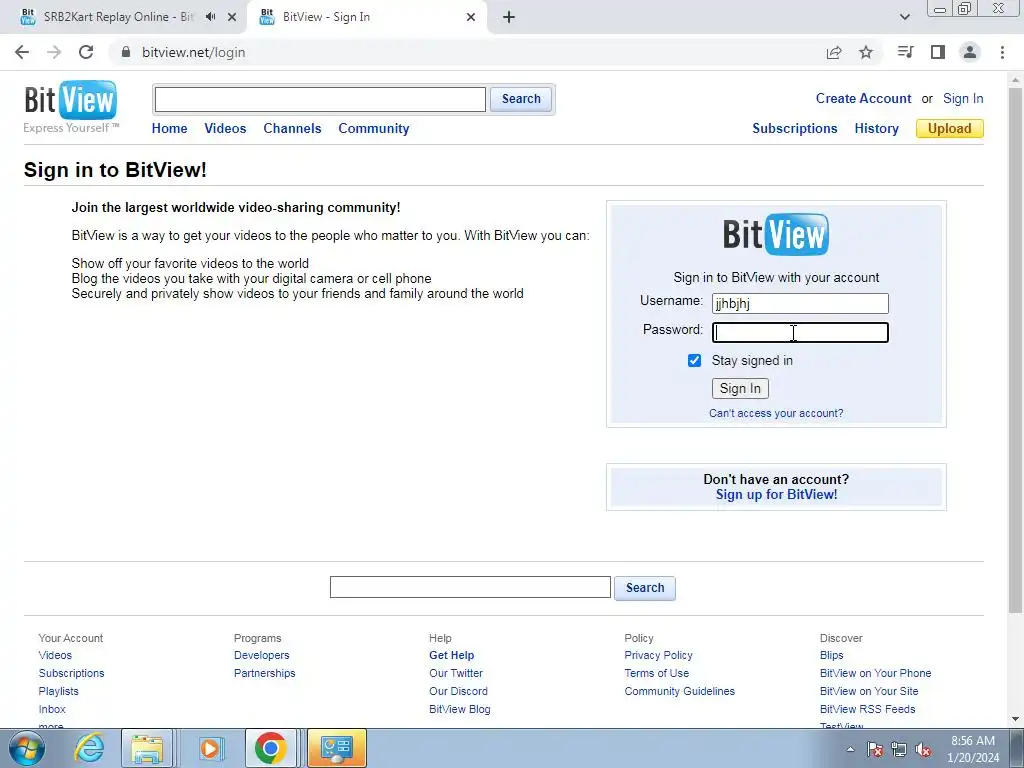
Task: Click the padlock site info icon
Action: point(126,52)
